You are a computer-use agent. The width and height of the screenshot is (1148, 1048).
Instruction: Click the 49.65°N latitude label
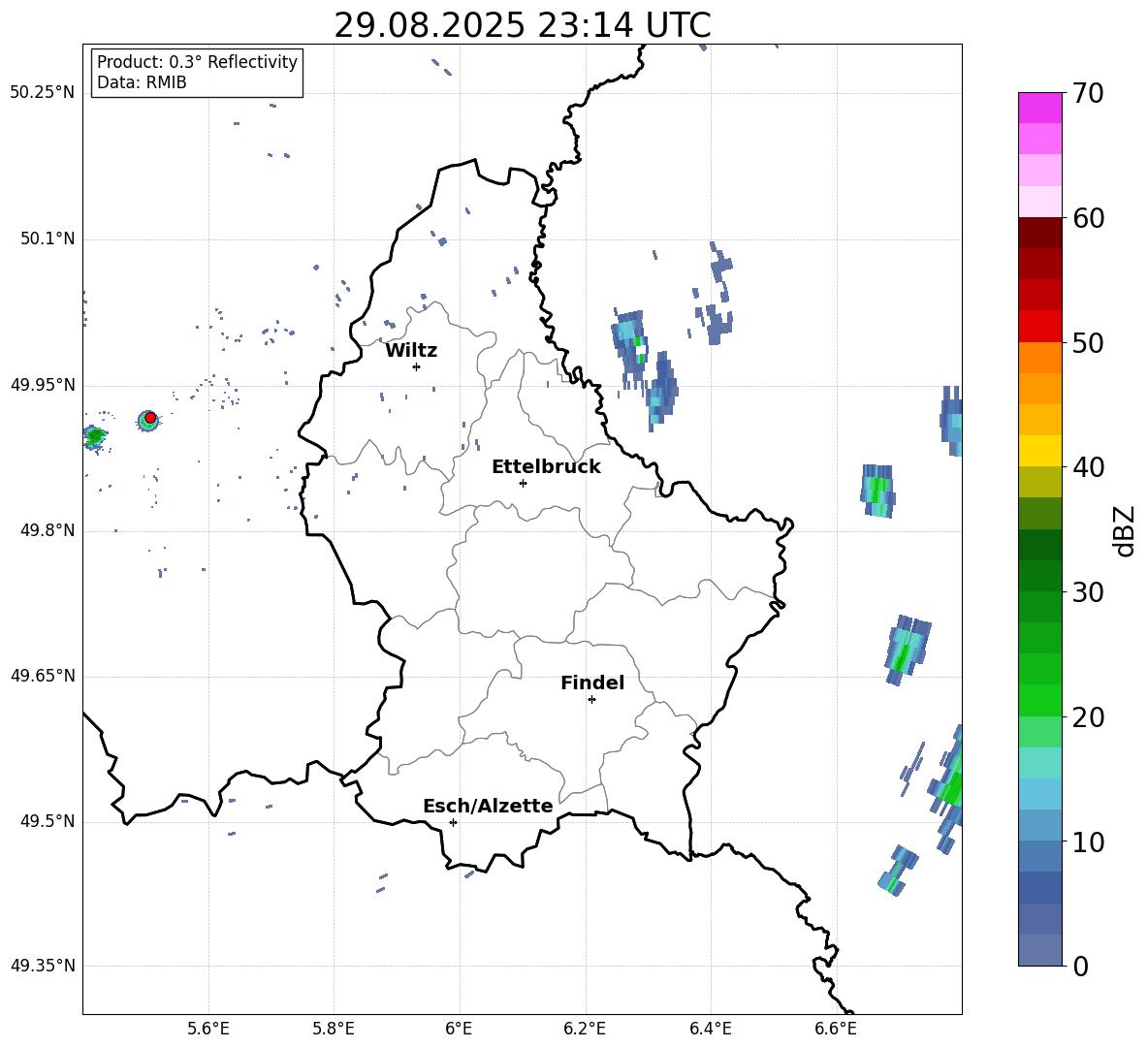point(43,676)
